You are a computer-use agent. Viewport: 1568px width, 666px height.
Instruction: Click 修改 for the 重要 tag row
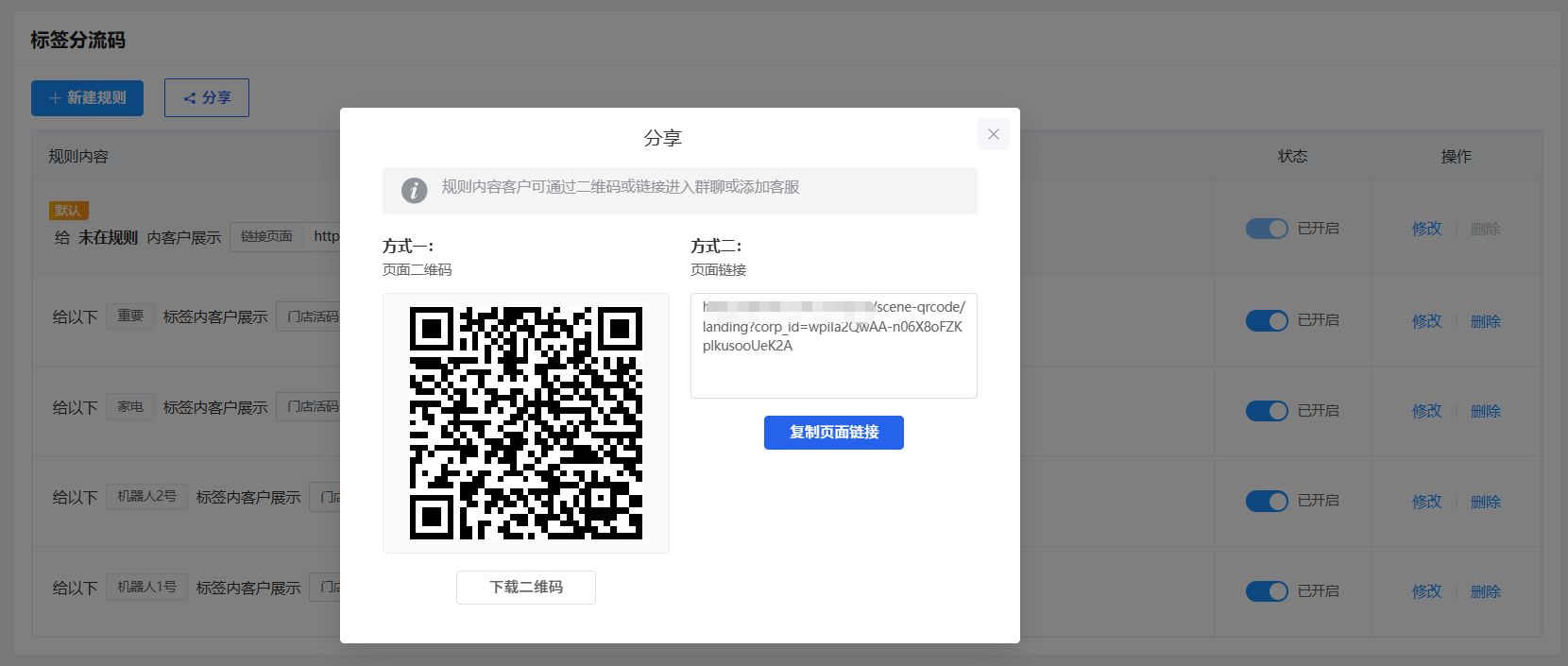point(1426,321)
